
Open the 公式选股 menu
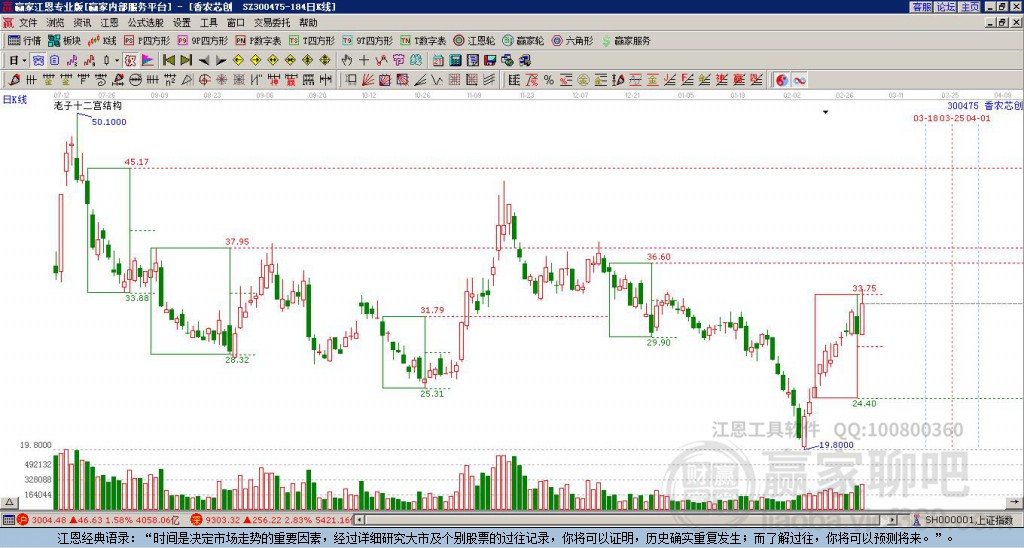[146, 23]
